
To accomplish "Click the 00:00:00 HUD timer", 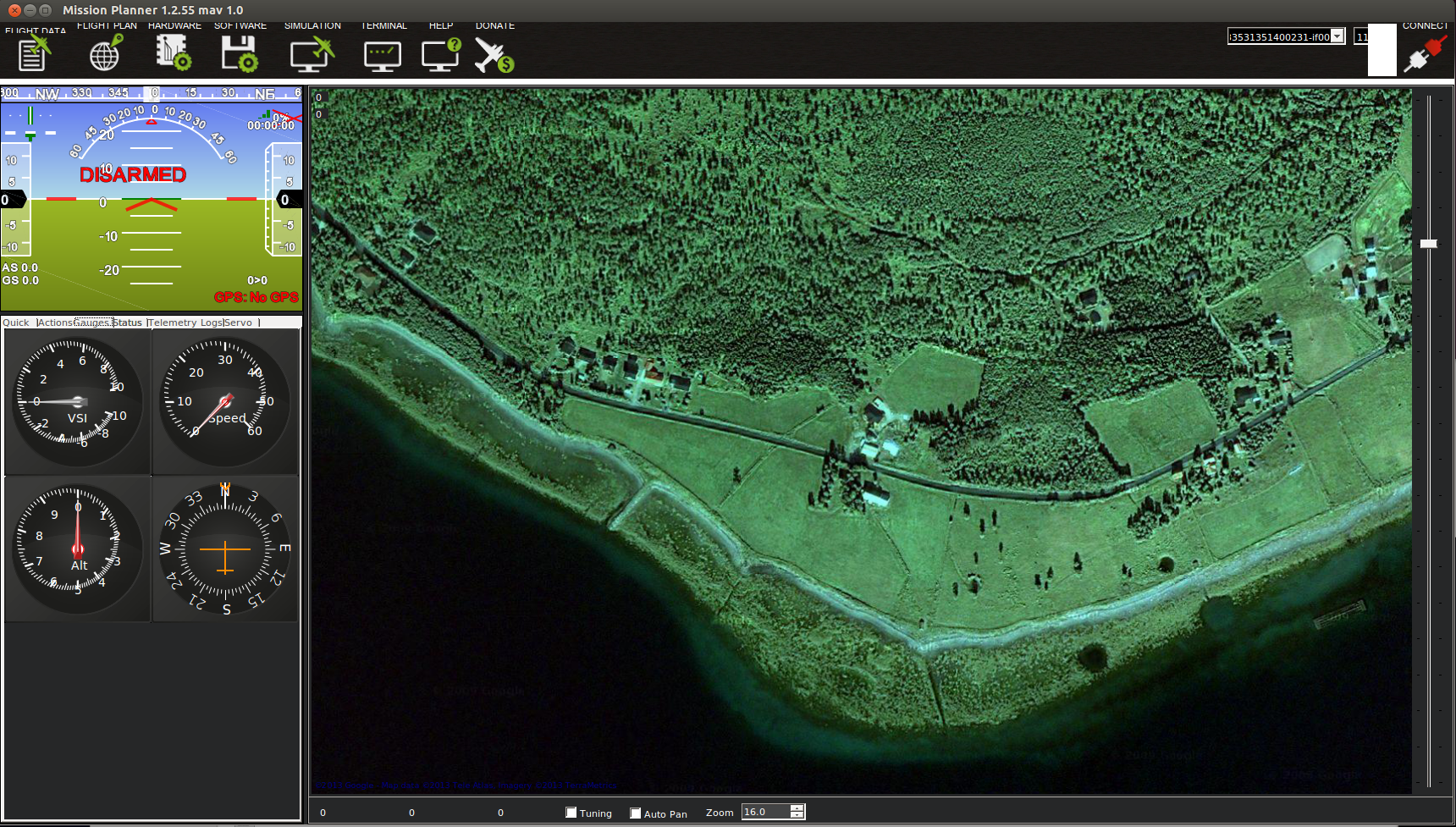I will (271, 125).
